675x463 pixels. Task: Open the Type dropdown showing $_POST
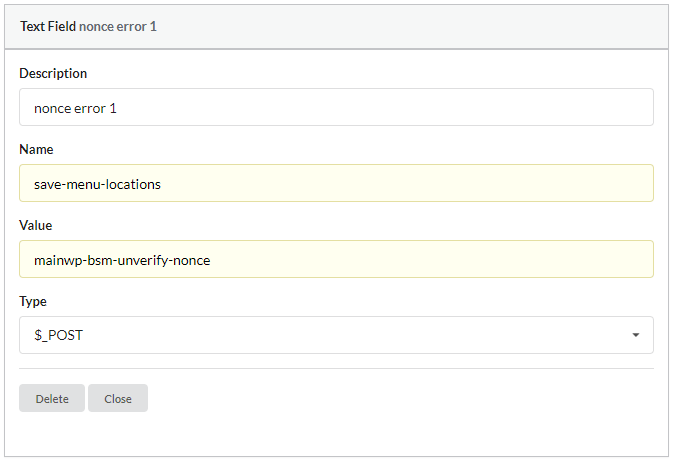click(336, 335)
